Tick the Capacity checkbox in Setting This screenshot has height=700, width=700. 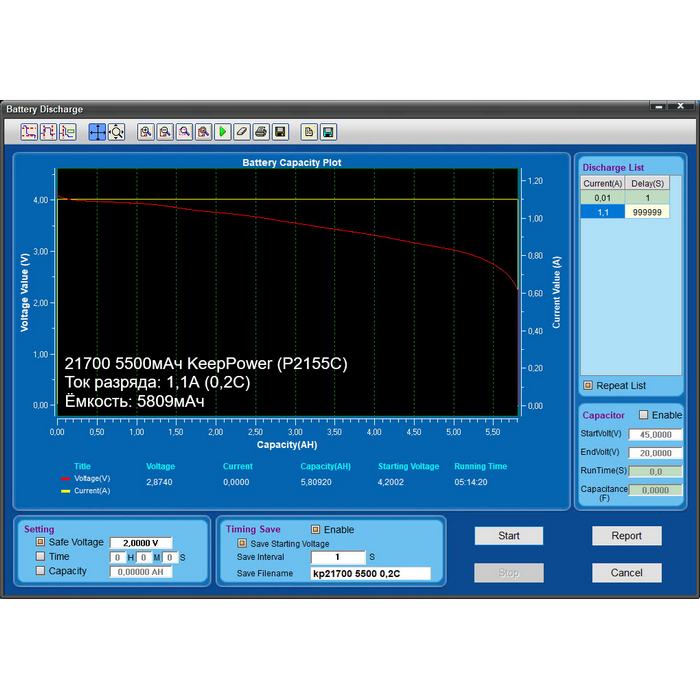[40, 571]
